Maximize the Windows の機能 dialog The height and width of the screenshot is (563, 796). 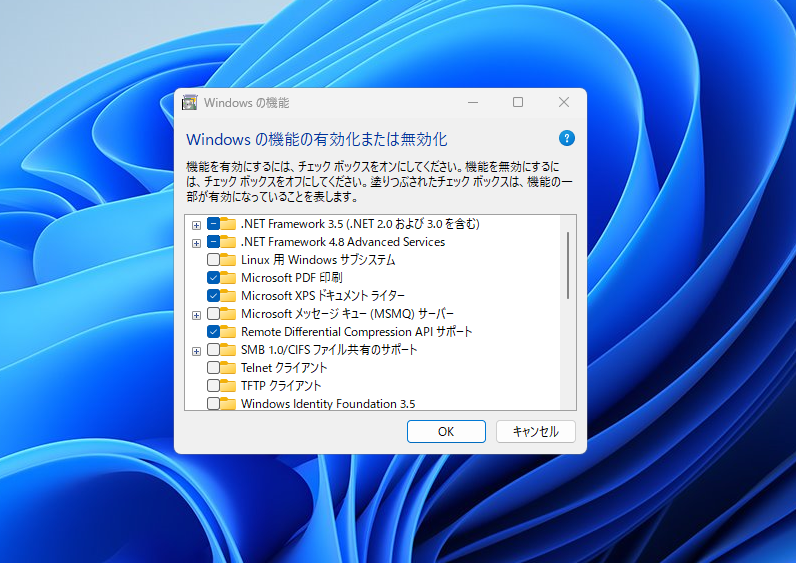[x=518, y=103]
